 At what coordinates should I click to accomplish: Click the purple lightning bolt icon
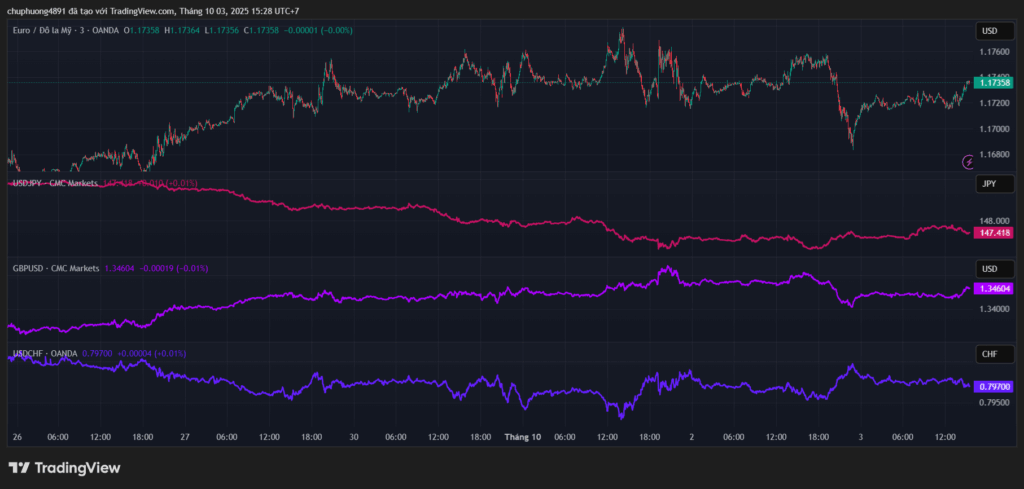(x=968, y=161)
